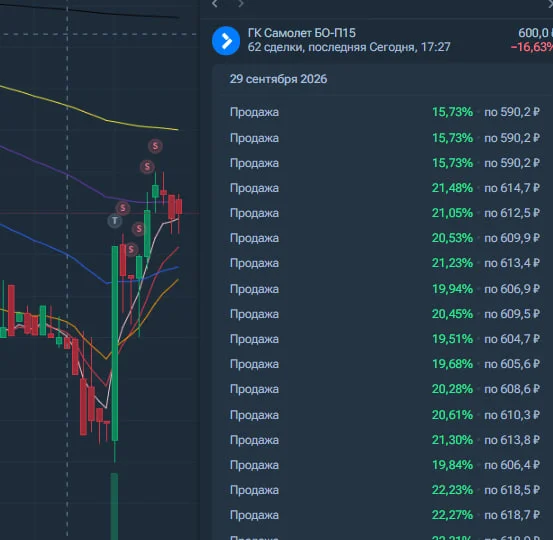Click the 19,51% profit value
This screenshot has width=553, height=540.
point(452,339)
